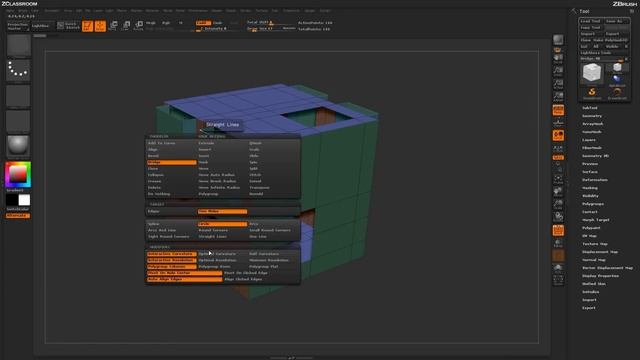Image resolution: width=640 pixels, height=360 pixels.
Task: Click the Make PolyMesh3D button
Action: point(611,40)
